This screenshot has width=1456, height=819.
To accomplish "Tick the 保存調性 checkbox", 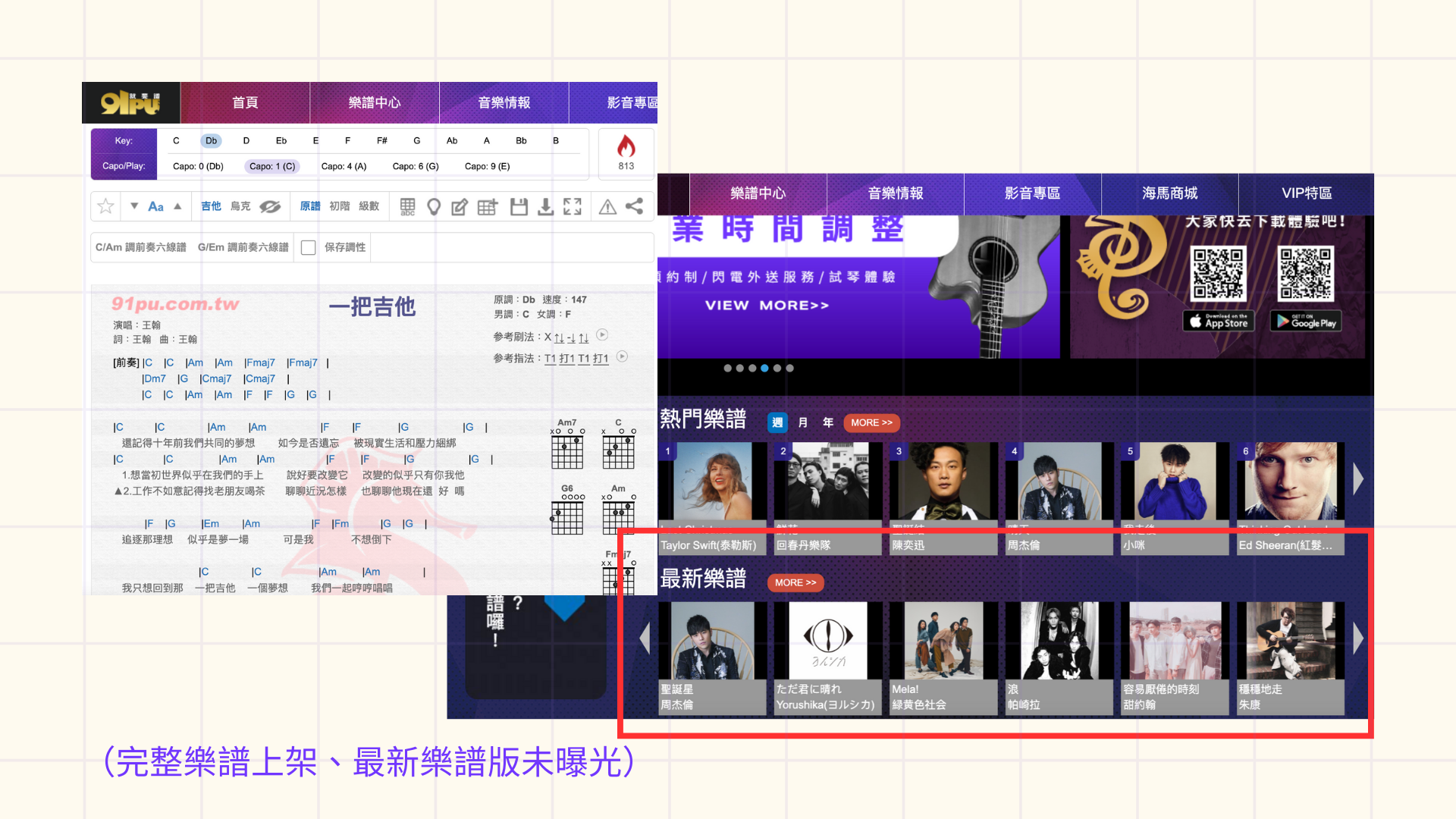I will click(308, 247).
